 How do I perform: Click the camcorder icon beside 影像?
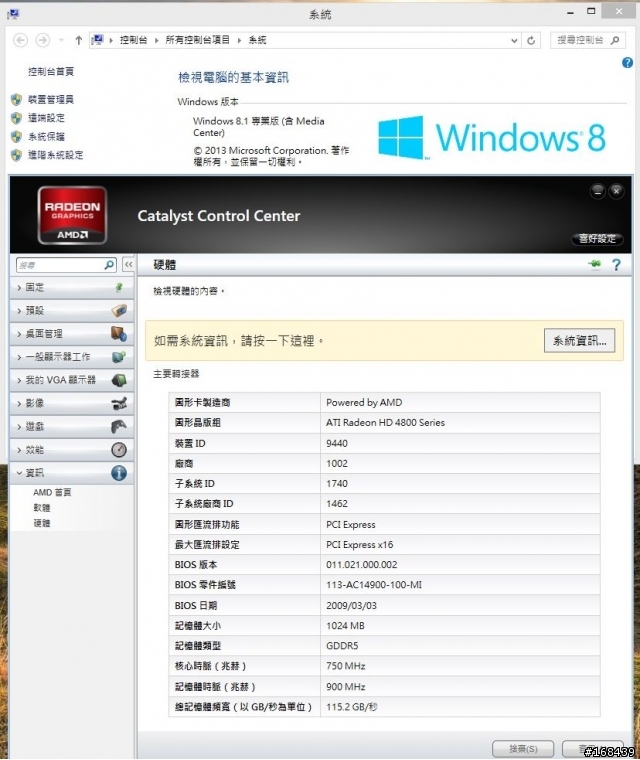point(119,403)
